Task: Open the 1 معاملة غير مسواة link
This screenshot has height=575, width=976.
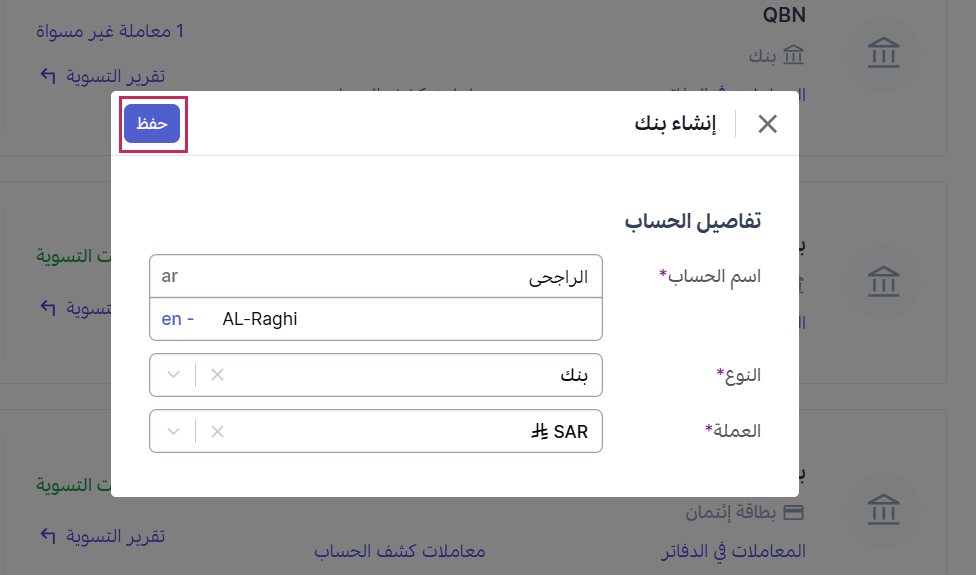Action: coord(109,31)
